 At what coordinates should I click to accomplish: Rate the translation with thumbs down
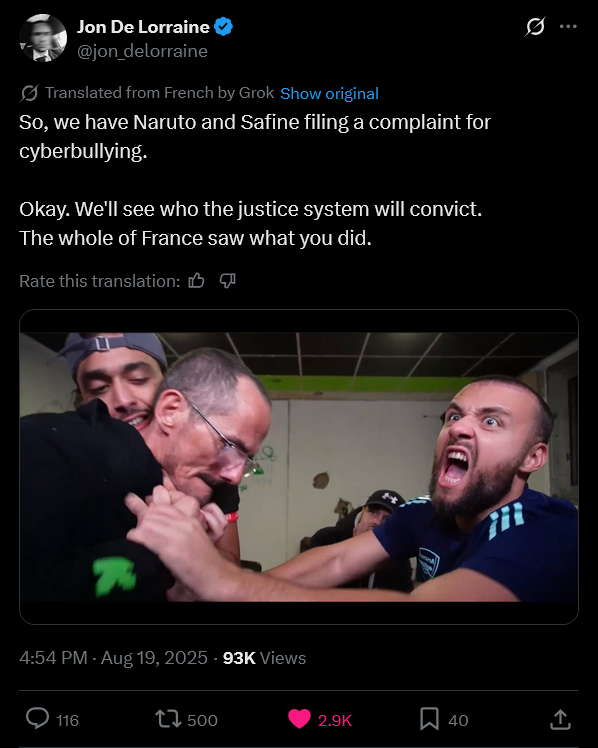[227, 281]
